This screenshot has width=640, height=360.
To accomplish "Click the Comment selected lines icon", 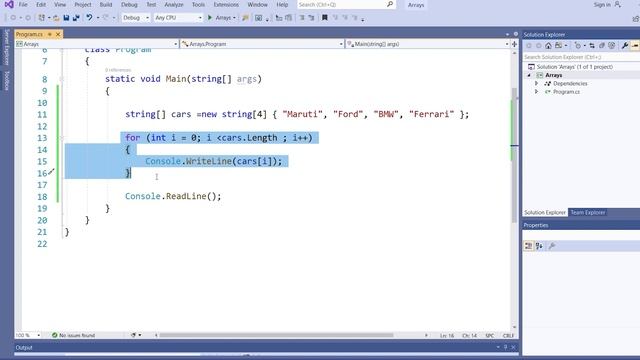I will click(x=302, y=18).
